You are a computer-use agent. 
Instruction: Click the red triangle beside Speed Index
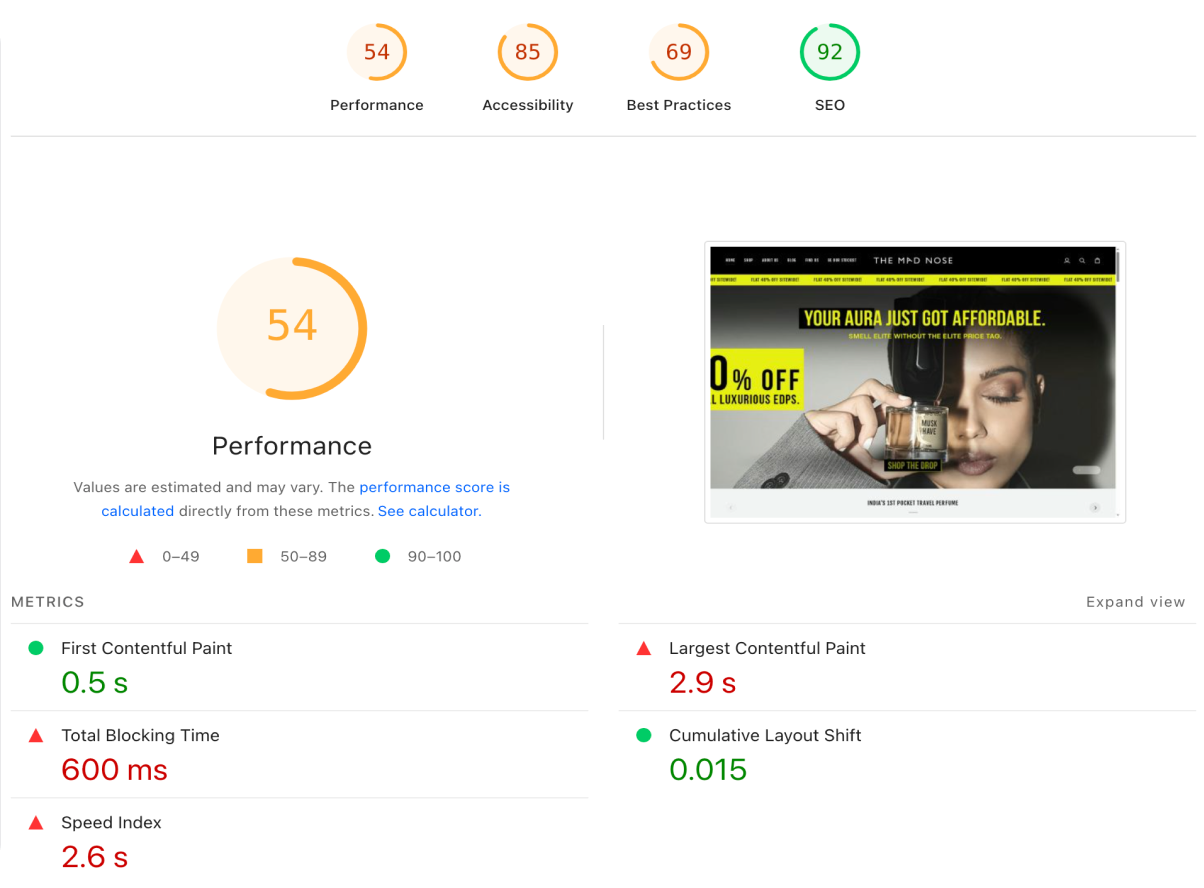coord(36,823)
